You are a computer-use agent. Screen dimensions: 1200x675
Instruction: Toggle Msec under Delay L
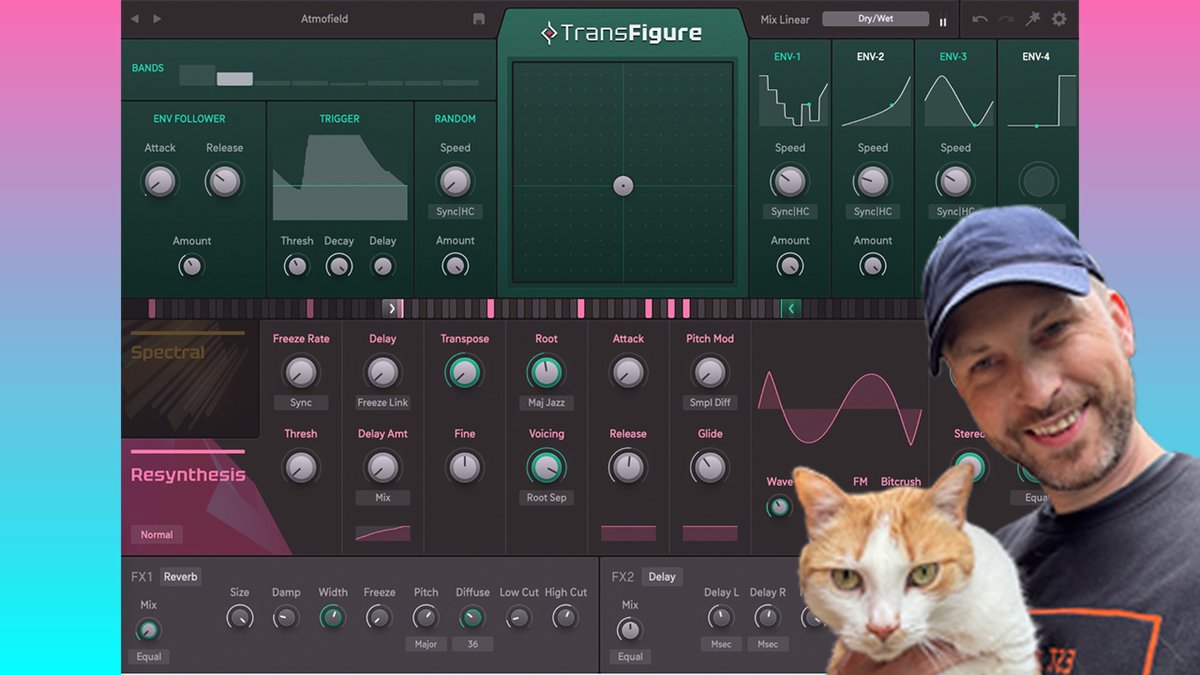721,644
